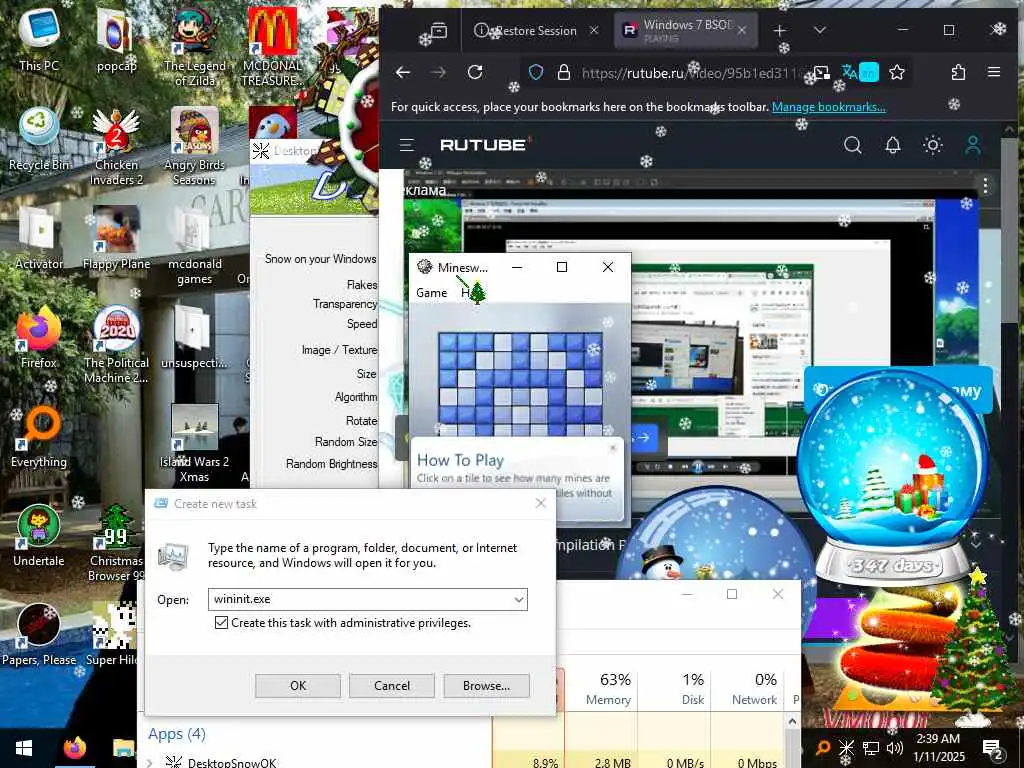
Task: Select Island Wars 2 Xmas icon
Action: tap(195, 444)
